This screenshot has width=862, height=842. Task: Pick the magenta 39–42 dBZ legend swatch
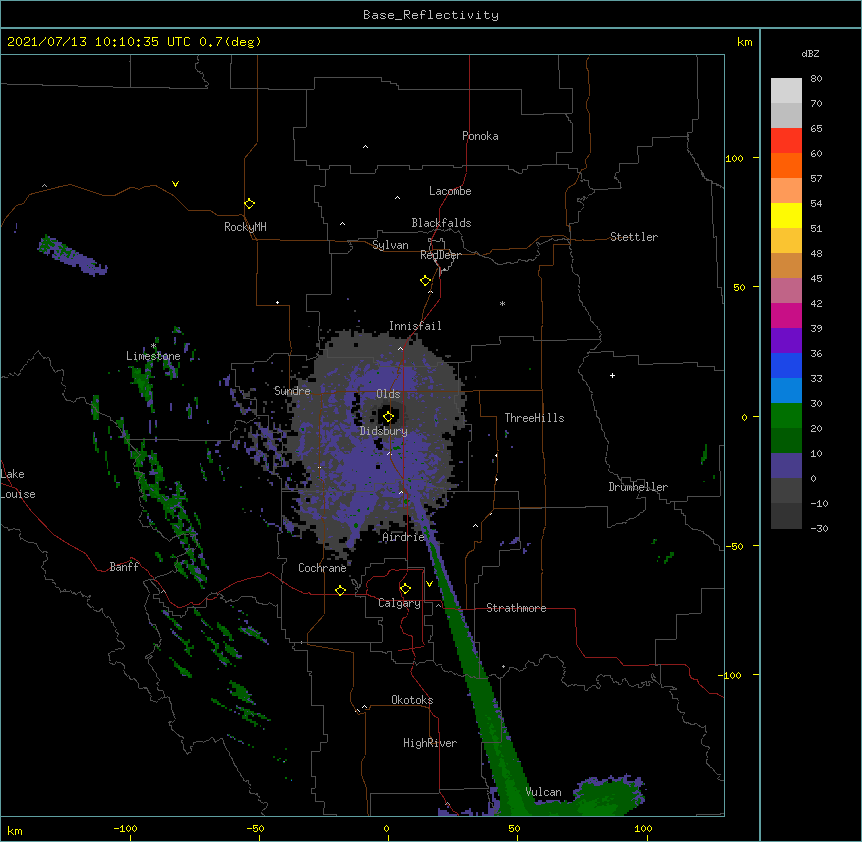click(786, 315)
